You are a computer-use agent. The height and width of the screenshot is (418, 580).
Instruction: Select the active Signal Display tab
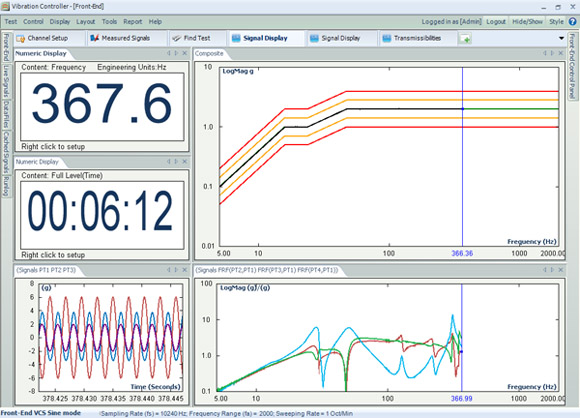point(265,38)
